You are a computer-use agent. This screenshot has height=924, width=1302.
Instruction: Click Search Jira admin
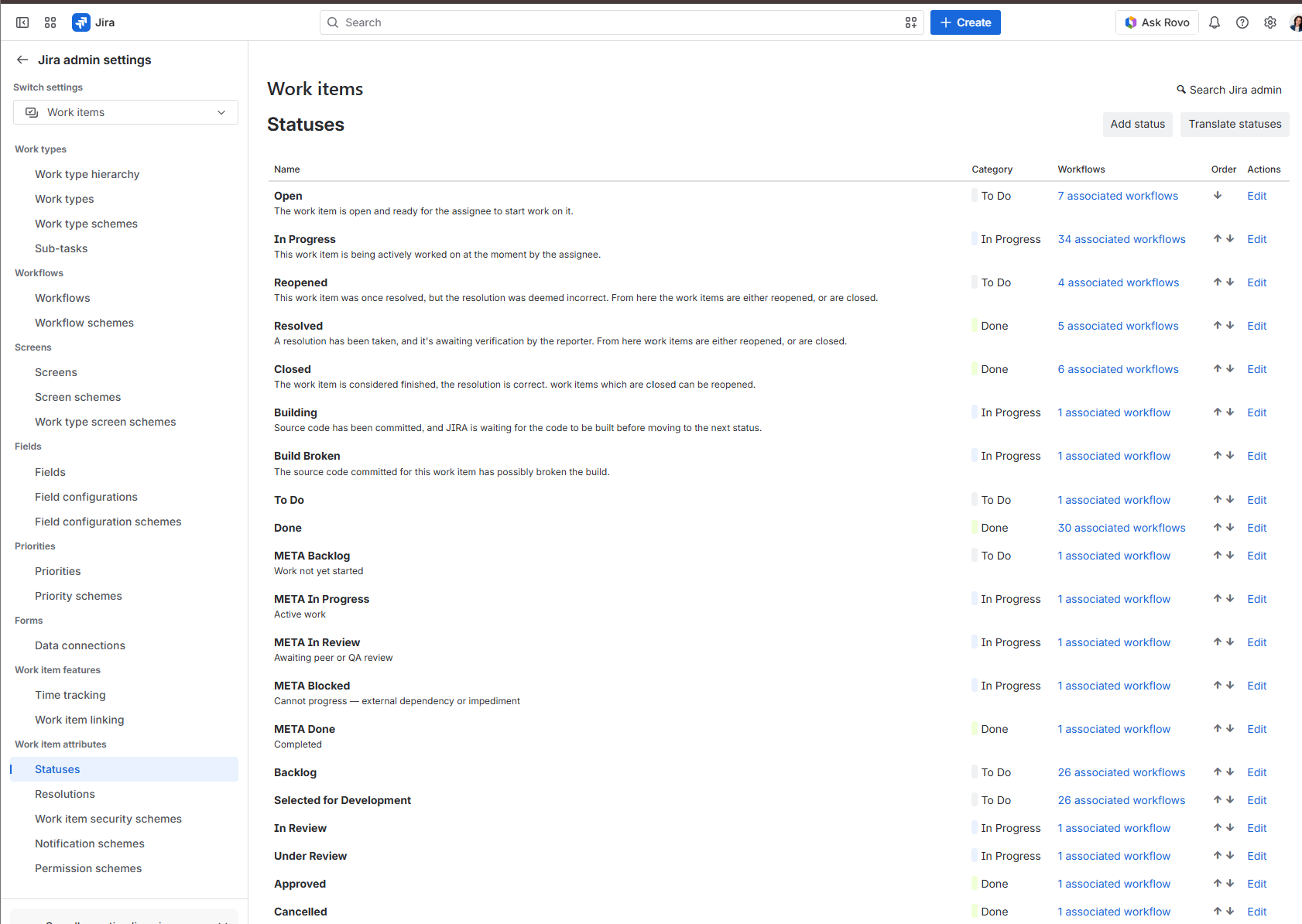(1229, 90)
